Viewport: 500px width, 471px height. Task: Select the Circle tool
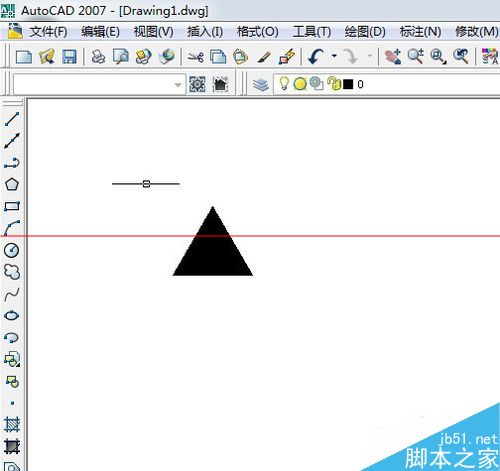[x=12, y=250]
